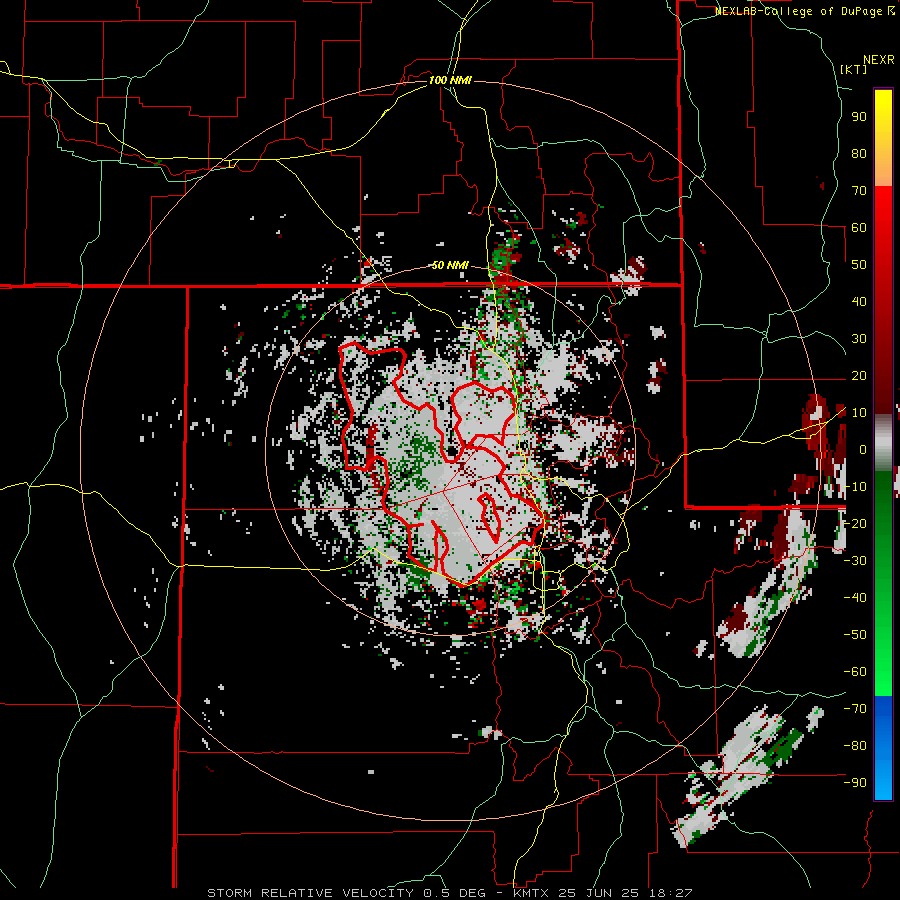
Task: Click the -40 value on the velocity scale
Action: tap(855, 598)
